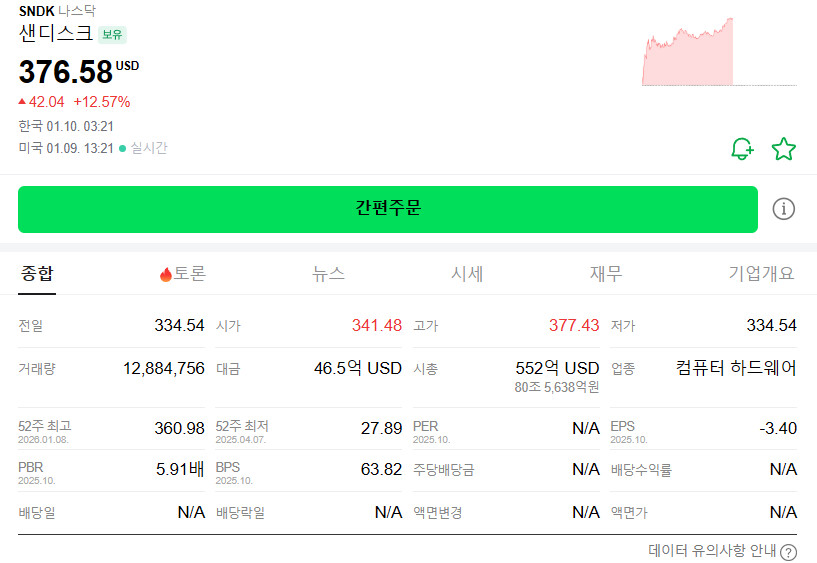
Task: Switch to the 뉴스 tab
Action: point(328,273)
